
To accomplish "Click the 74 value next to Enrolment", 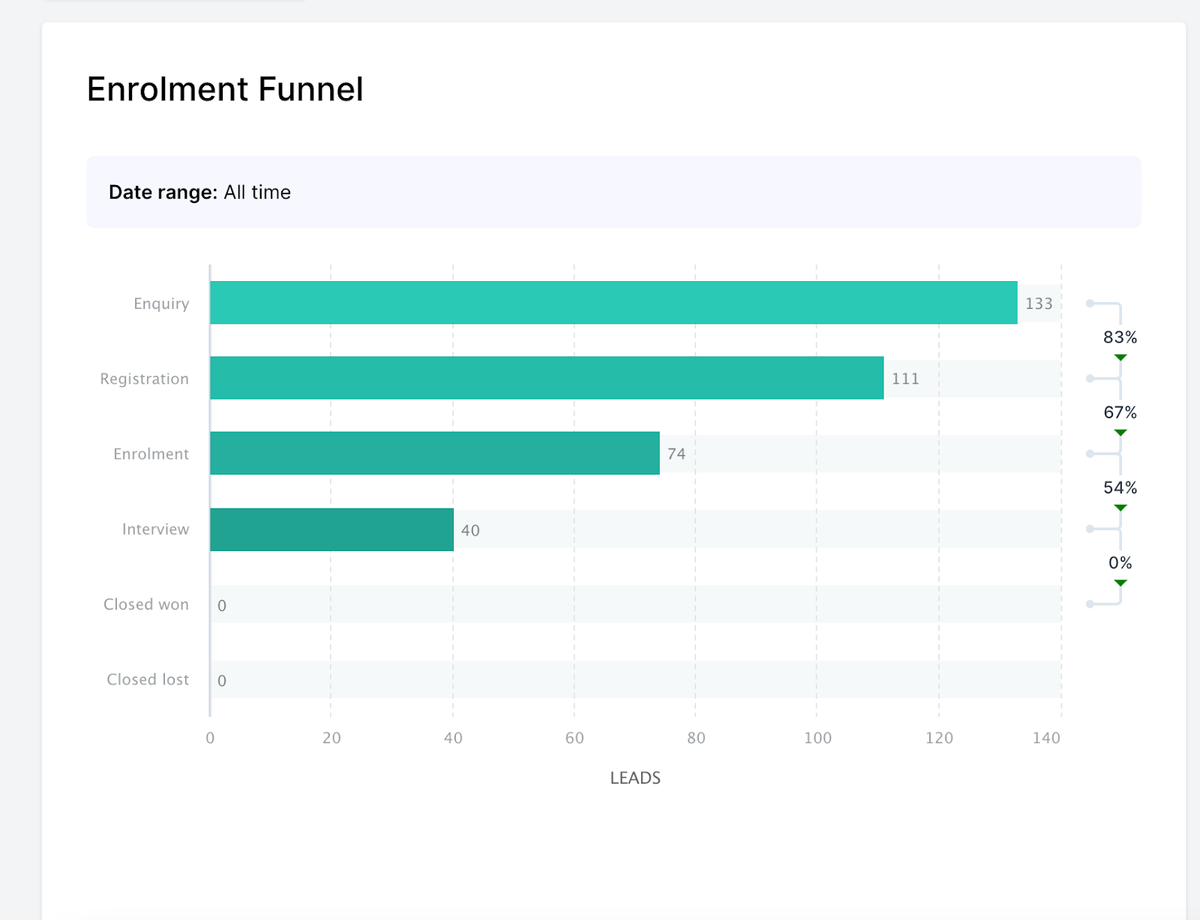I will pos(676,454).
